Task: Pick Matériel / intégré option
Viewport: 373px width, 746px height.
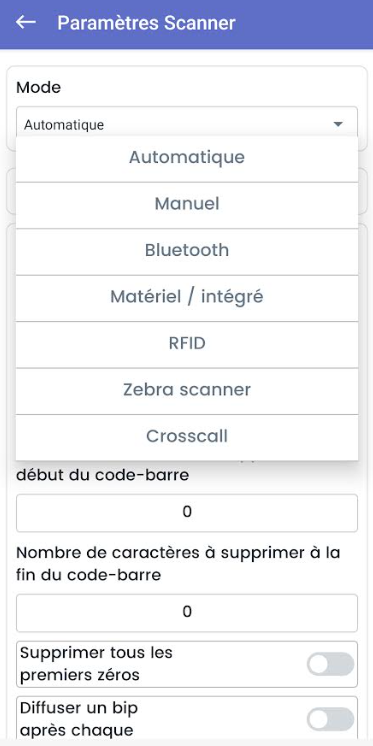Action: click(x=186, y=297)
